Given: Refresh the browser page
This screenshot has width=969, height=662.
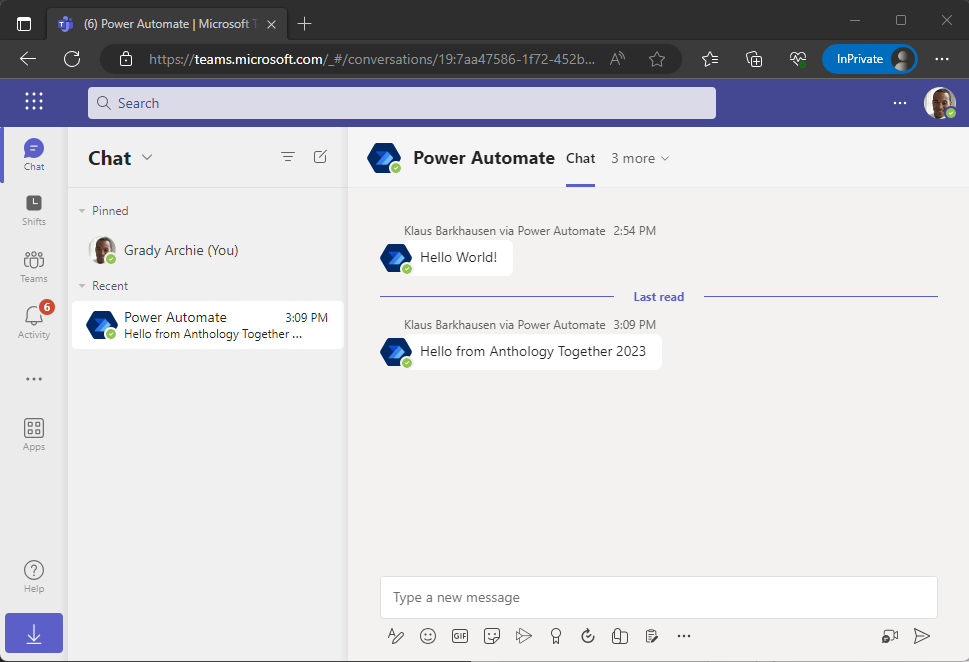Looking at the screenshot, I should 72,59.
